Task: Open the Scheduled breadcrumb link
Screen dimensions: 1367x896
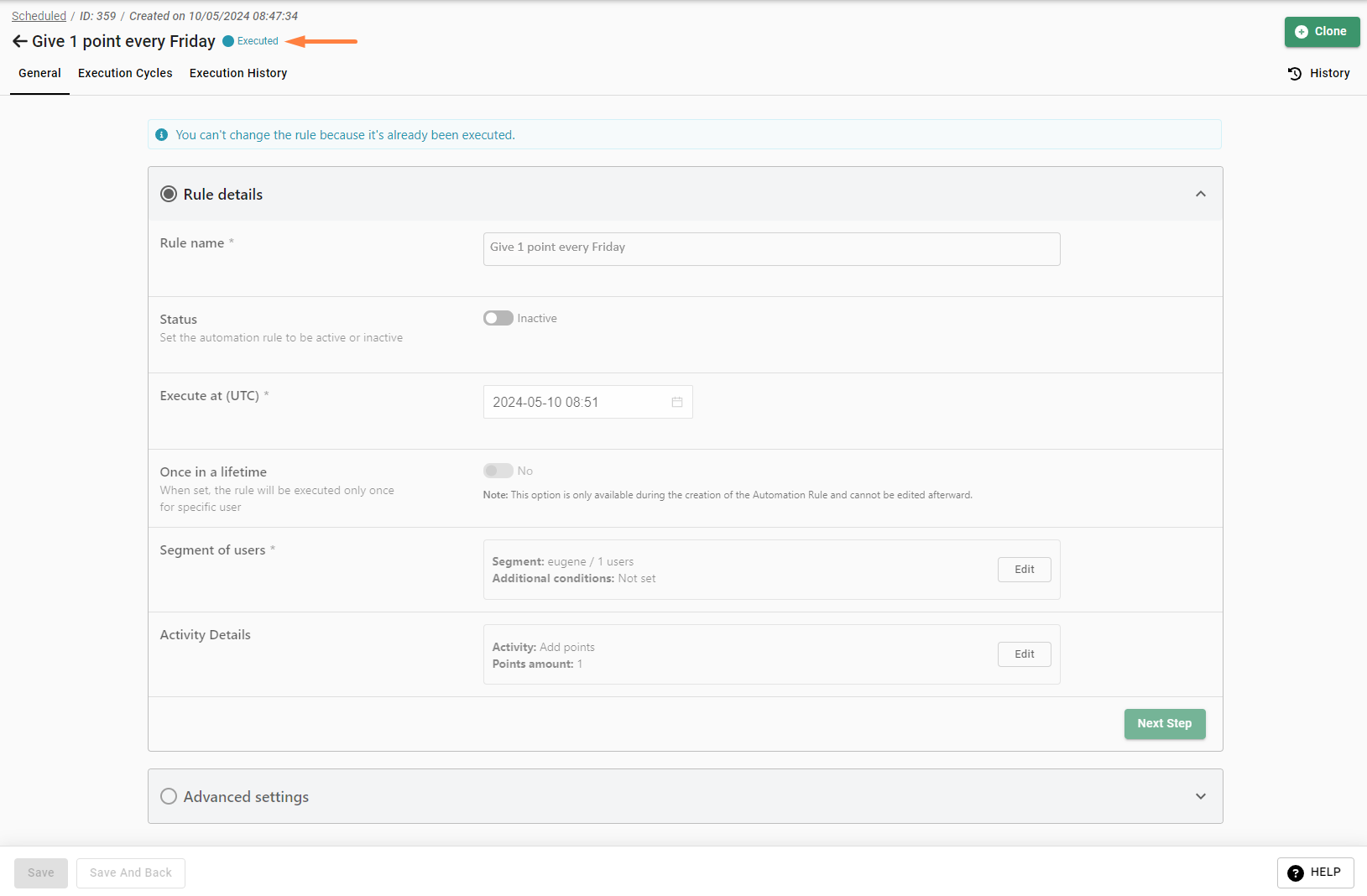Action: pos(39,16)
